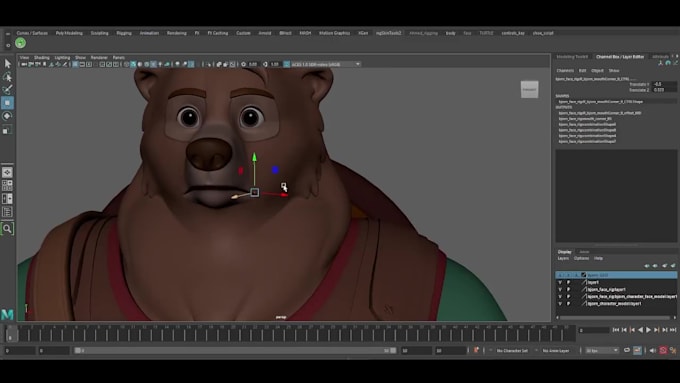The height and width of the screenshot is (383, 680).
Task: Switch to single-pane perspective layout
Action: point(7,172)
